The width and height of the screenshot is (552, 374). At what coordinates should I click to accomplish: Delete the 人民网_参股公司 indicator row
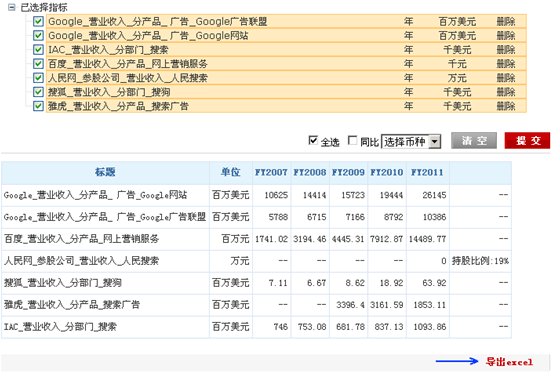[506, 78]
